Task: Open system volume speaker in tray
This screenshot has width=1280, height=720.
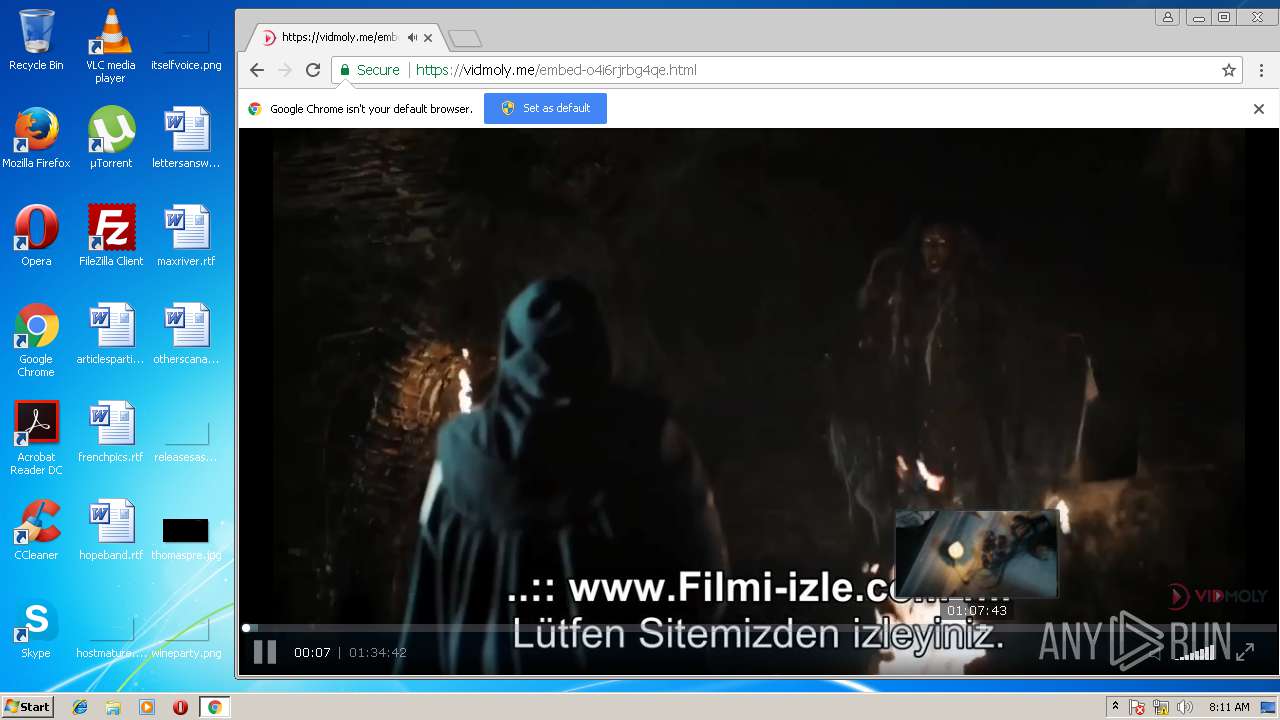Action: 1185,707
